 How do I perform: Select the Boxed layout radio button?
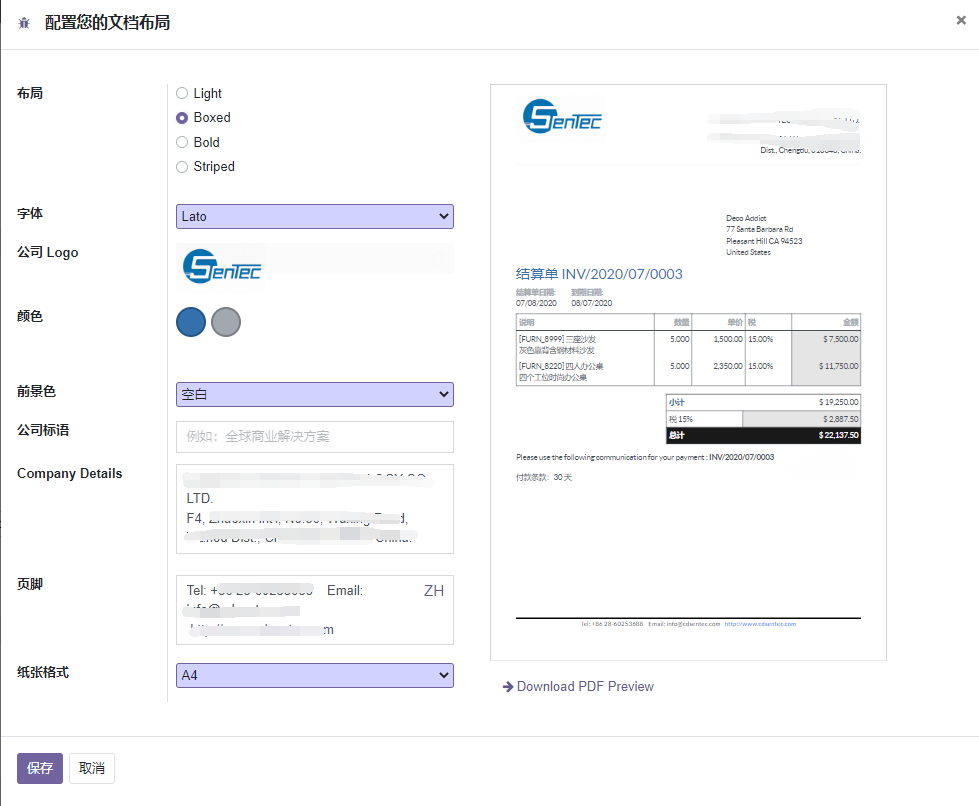click(x=182, y=117)
